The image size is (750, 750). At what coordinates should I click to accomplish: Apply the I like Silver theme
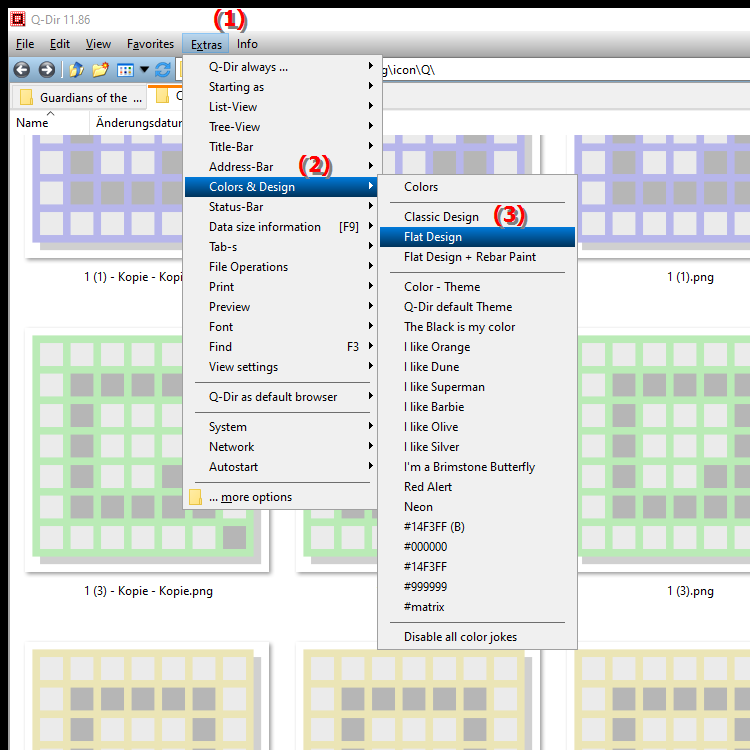coord(477,447)
